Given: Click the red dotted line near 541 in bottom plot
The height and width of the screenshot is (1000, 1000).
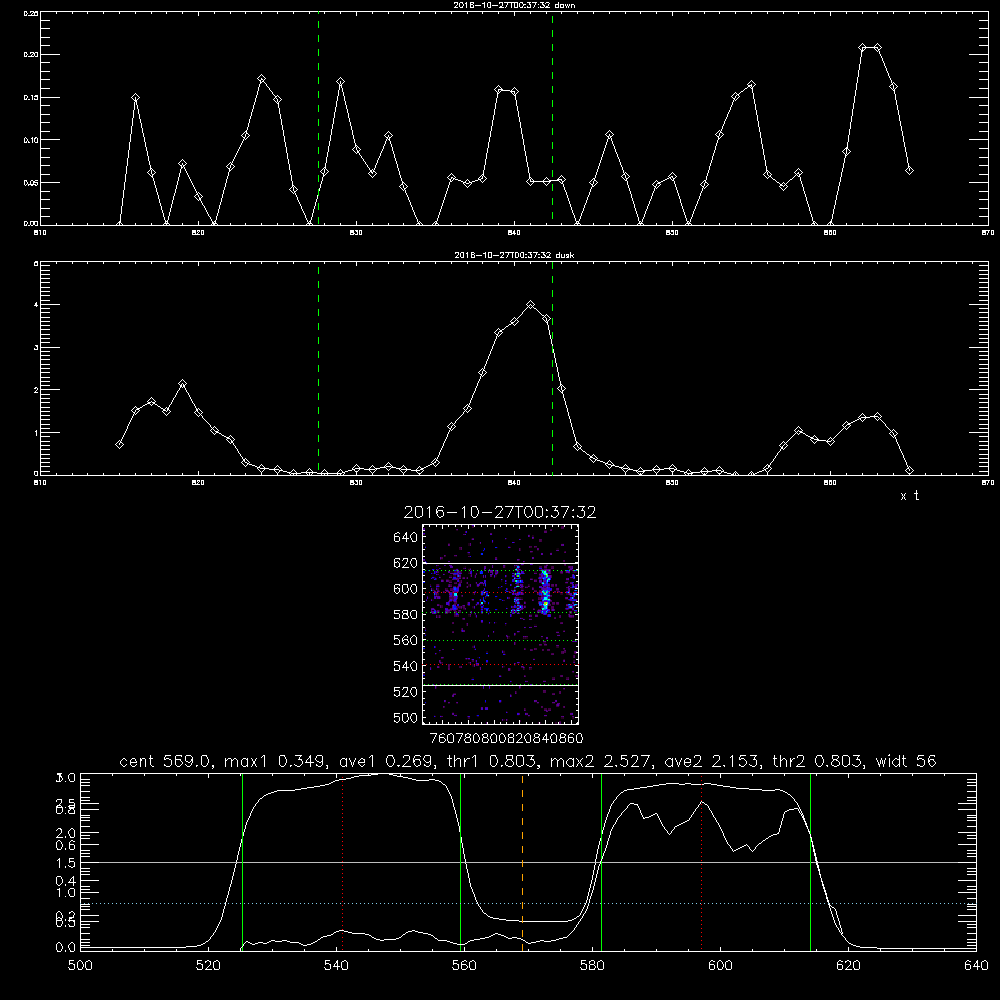Looking at the screenshot, I should pos(342,861).
